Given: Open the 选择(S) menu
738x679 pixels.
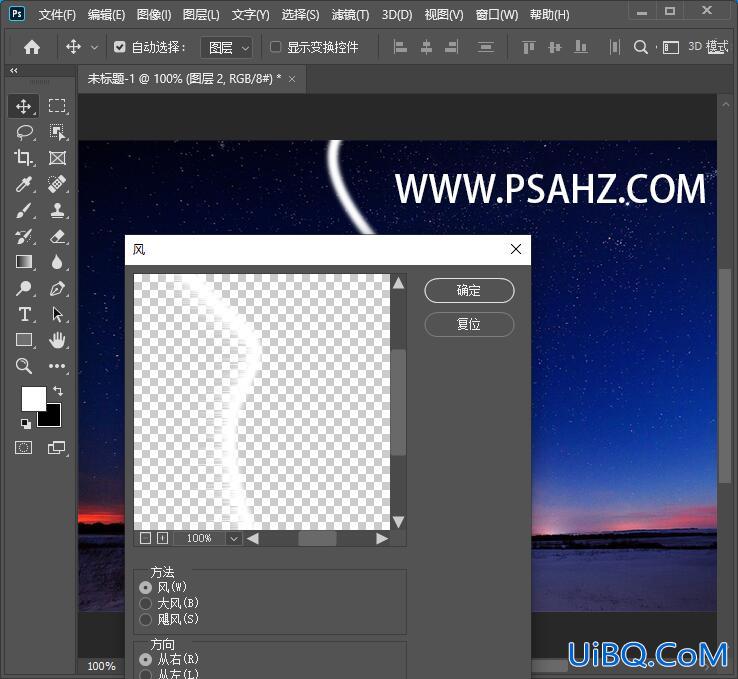Looking at the screenshot, I should tap(300, 15).
